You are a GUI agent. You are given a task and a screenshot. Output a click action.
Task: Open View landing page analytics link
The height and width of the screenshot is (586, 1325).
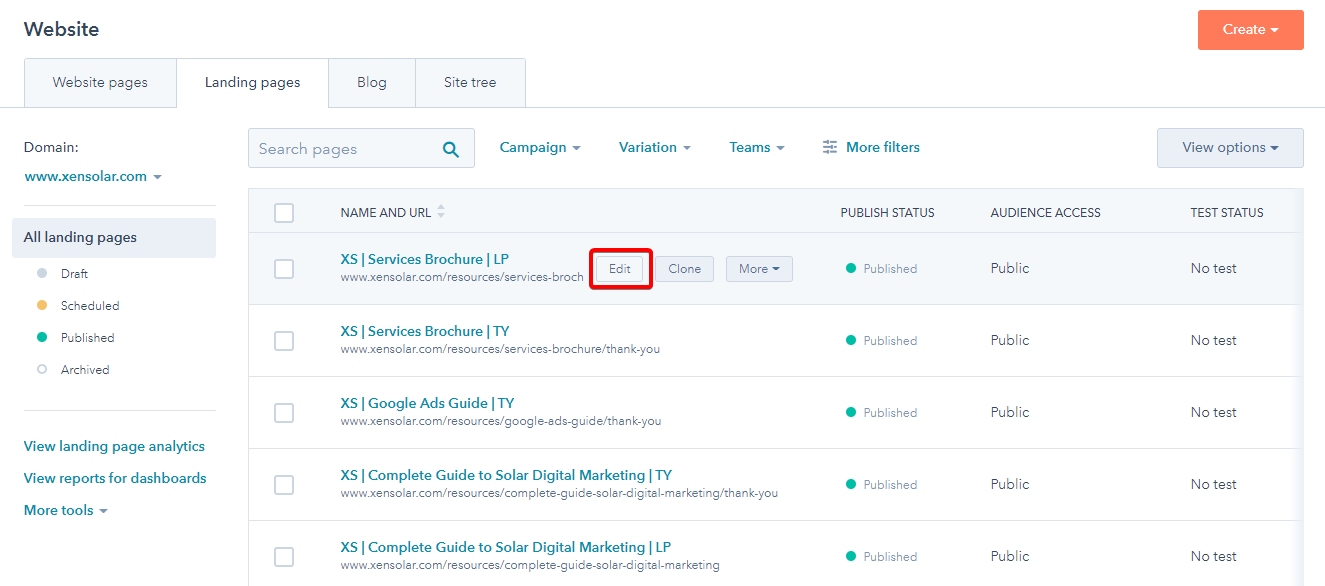click(114, 446)
